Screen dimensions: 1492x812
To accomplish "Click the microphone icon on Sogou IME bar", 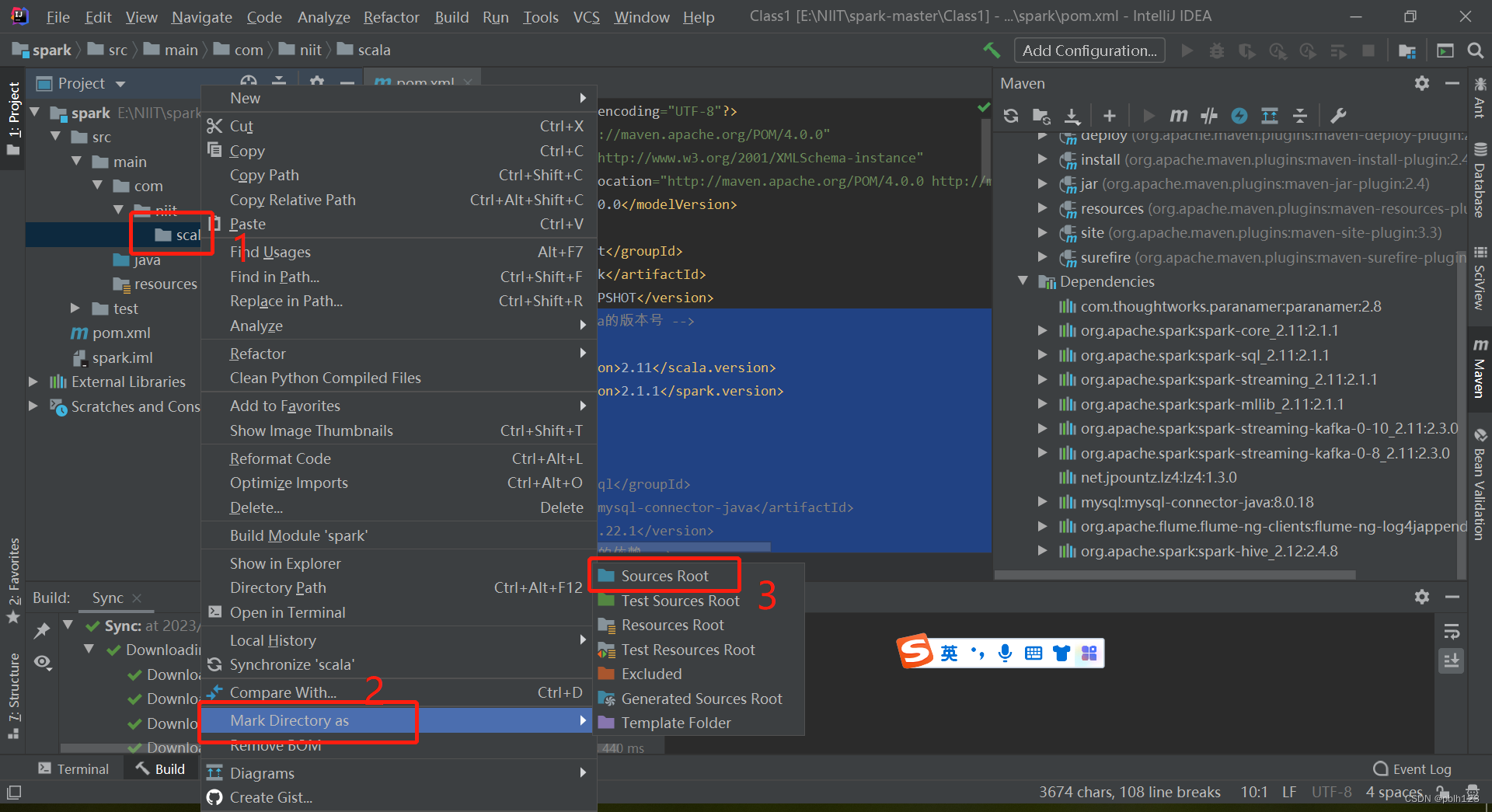I will coord(1006,653).
